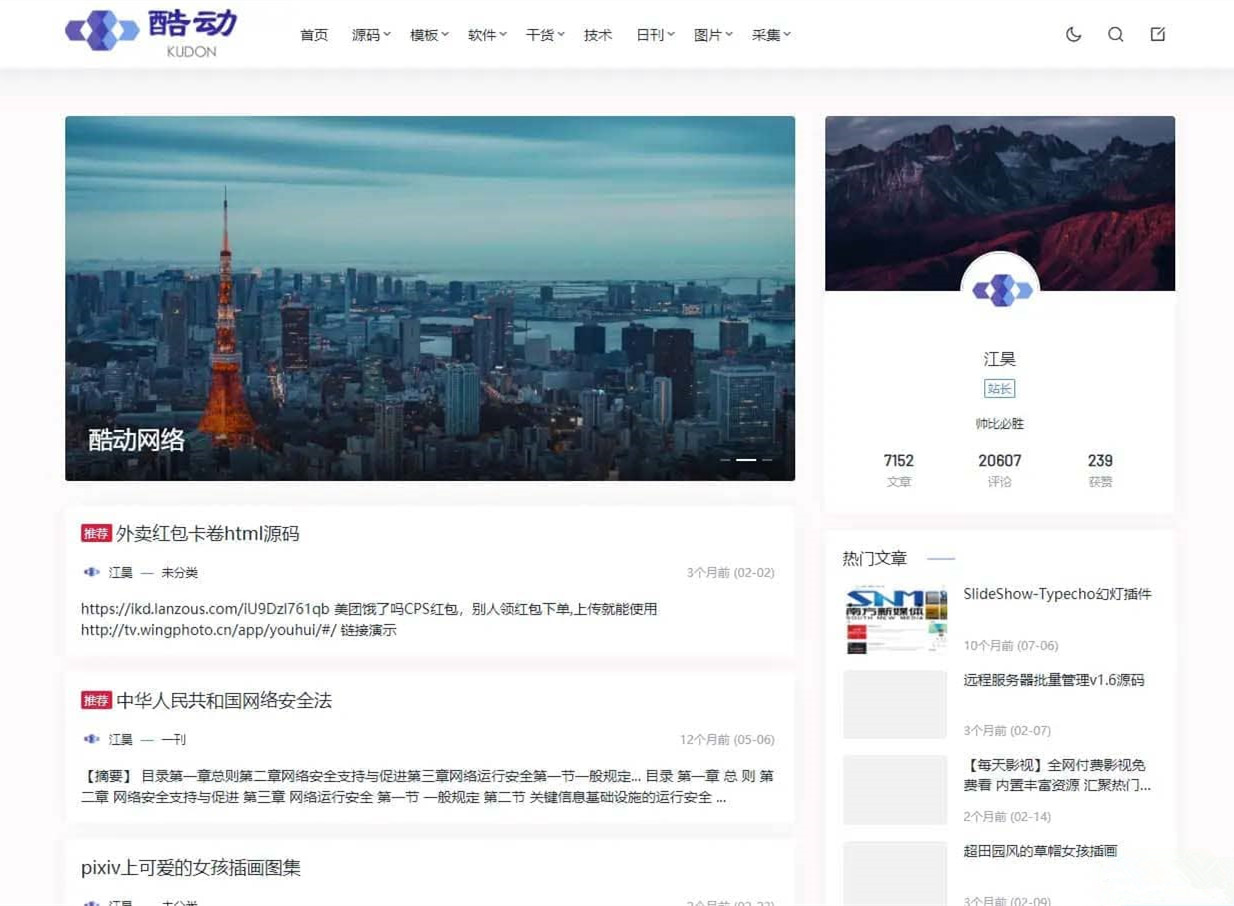Open the post 外卖红包卡卷html源码
The width and height of the screenshot is (1234, 906).
[208, 534]
